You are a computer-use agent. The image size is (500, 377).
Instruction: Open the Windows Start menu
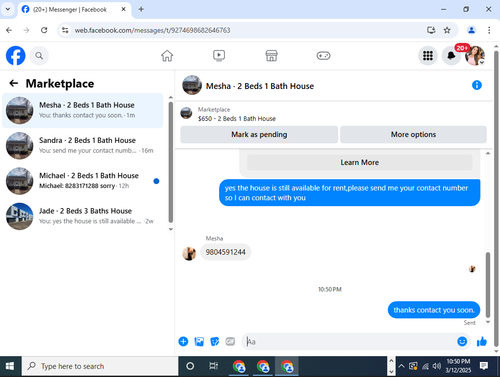tap(10, 366)
